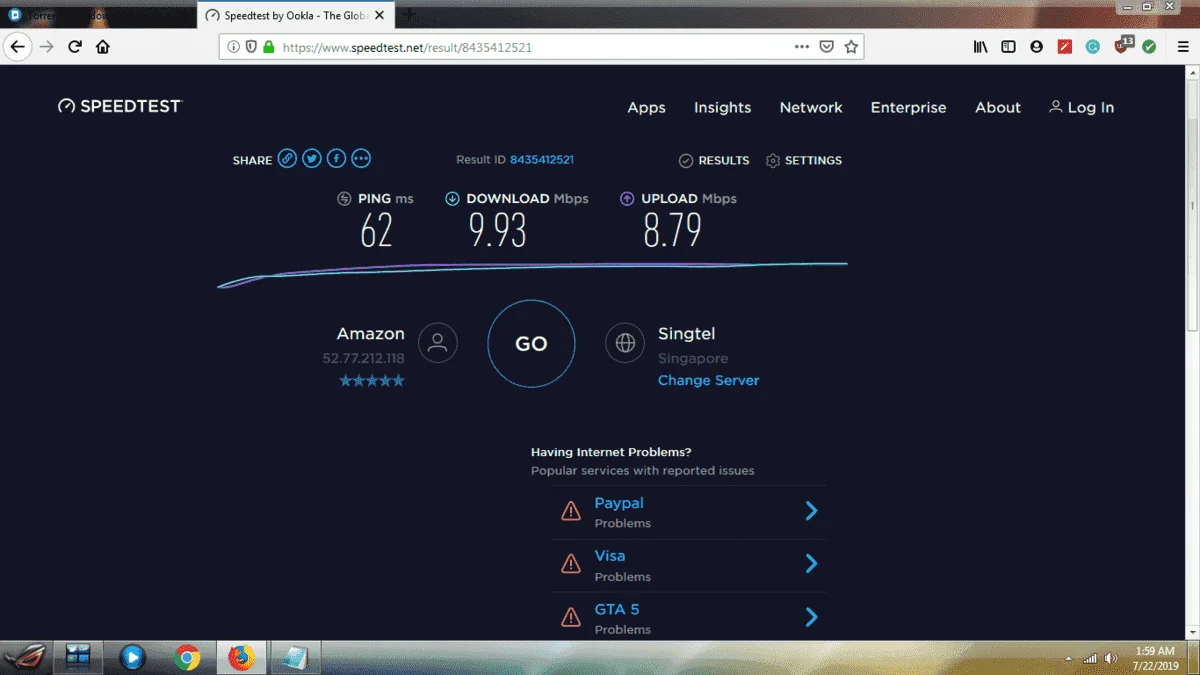Open more share options ellipsis

(361, 158)
